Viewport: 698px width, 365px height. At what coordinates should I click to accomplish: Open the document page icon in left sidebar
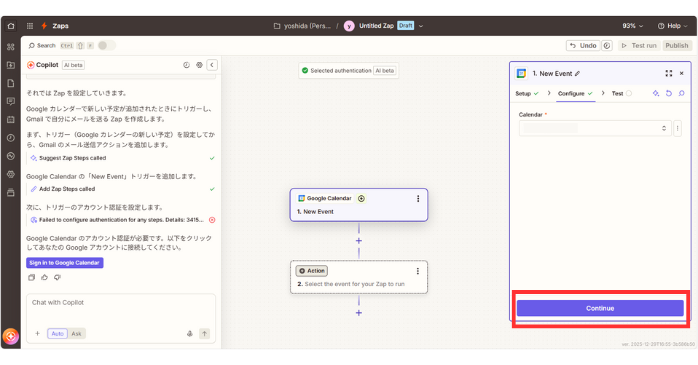[11, 83]
